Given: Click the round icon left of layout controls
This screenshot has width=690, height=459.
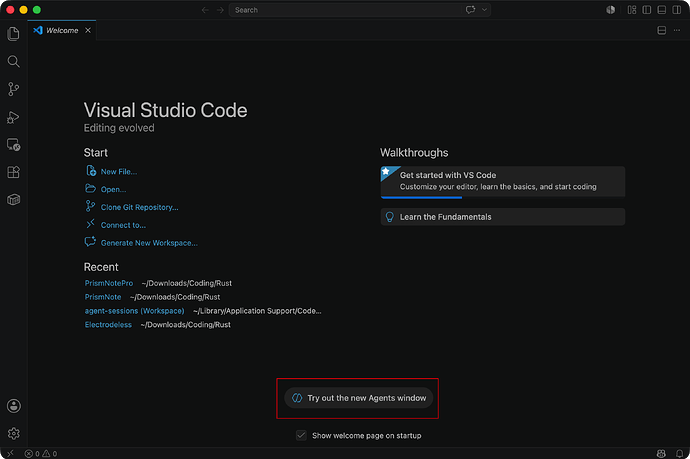Looking at the screenshot, I should tap(610, 10).
